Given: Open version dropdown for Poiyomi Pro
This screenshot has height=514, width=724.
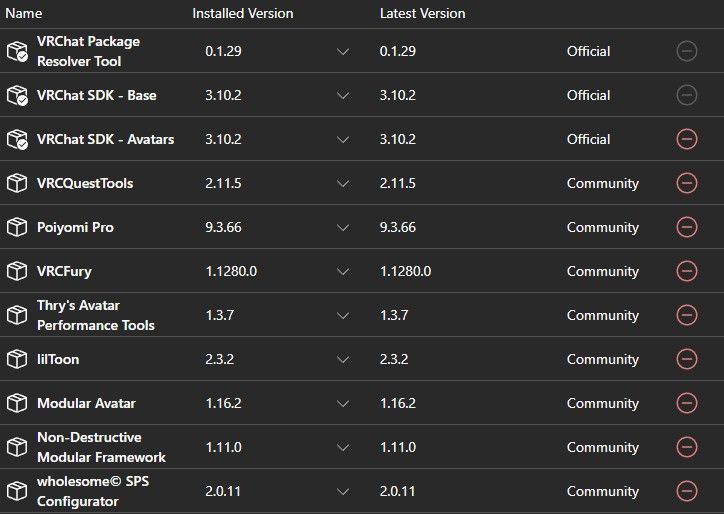Looking at the screenshot, I should pyautogui.click(x=343, y=228).
